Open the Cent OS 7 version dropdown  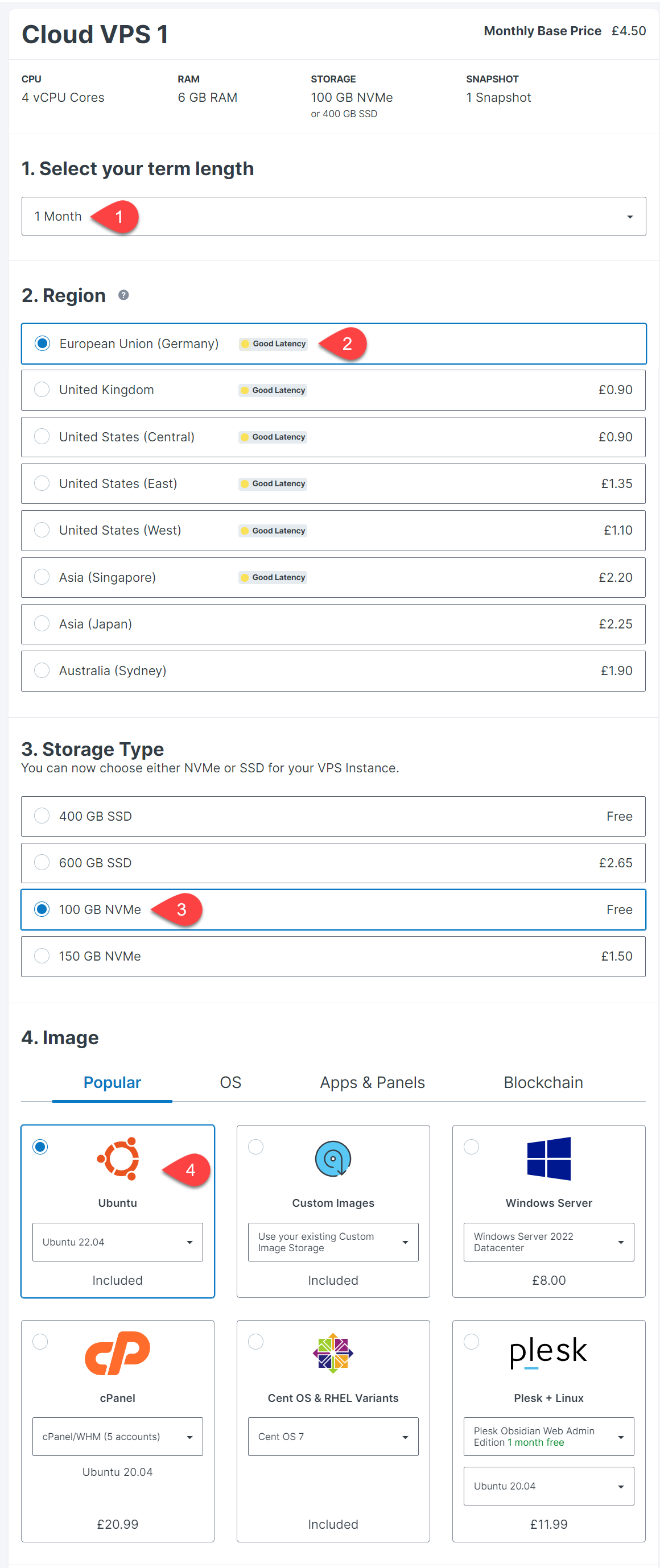(333, 1436)
